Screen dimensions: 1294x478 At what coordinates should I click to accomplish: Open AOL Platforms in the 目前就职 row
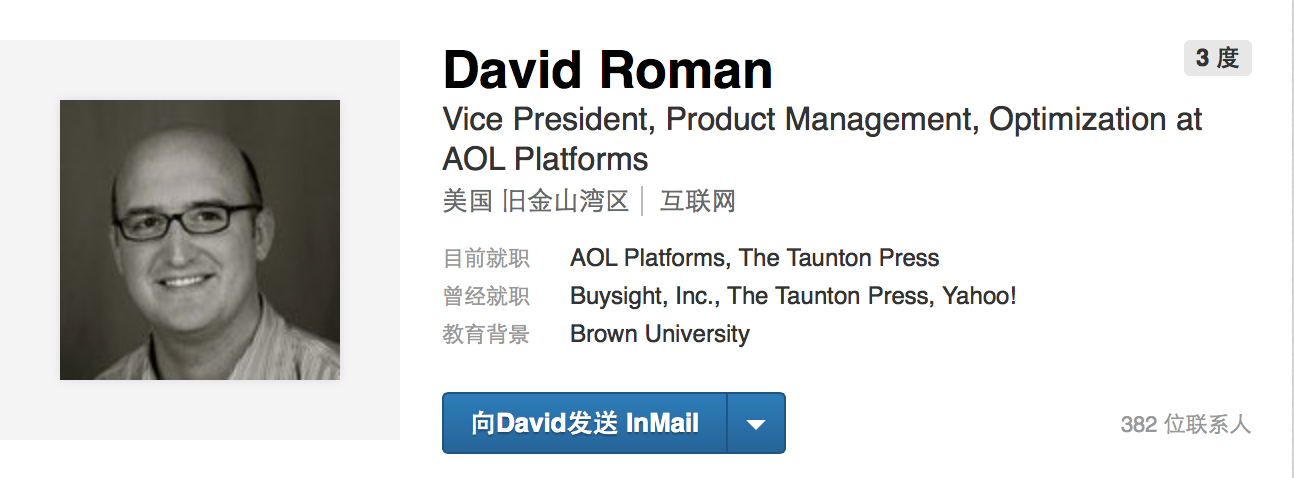coord(647,259)
